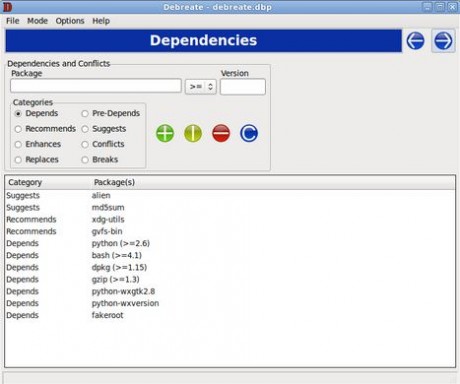Viewport: 460px width, 384px height.
Task: Close the Debreate window
Action: point(453,7)
